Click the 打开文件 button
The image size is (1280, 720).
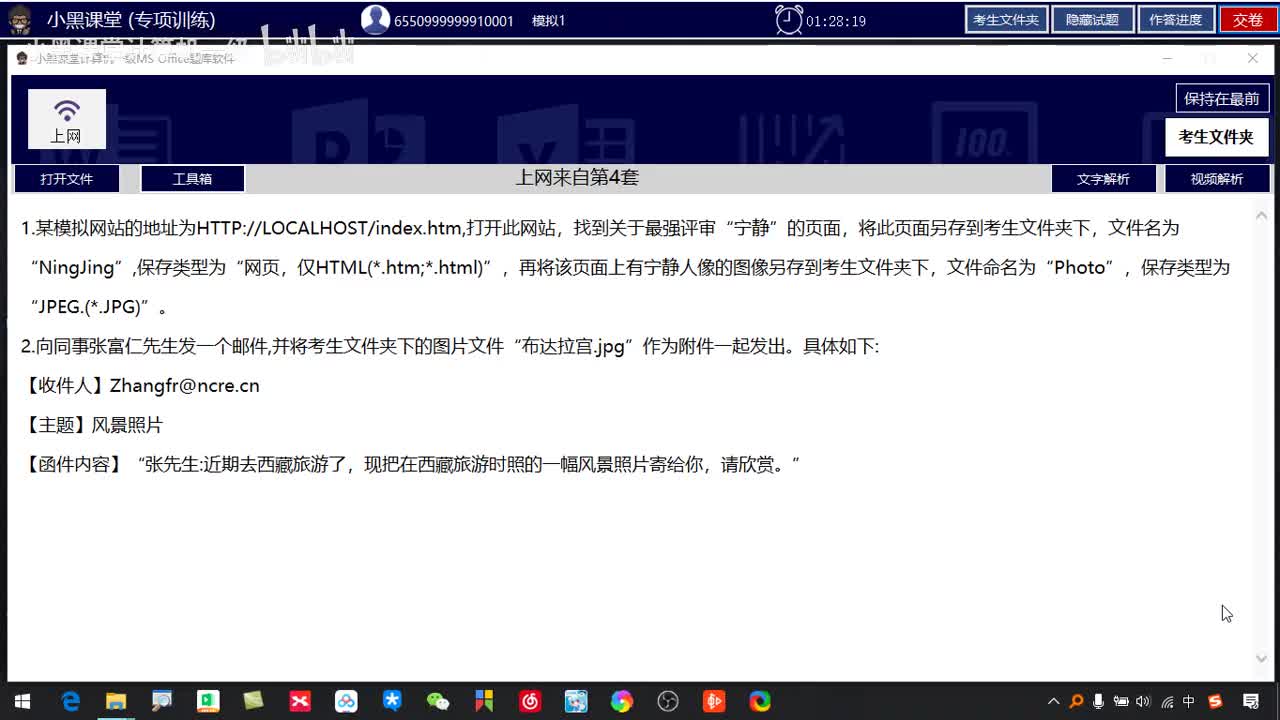click(66, 179)
